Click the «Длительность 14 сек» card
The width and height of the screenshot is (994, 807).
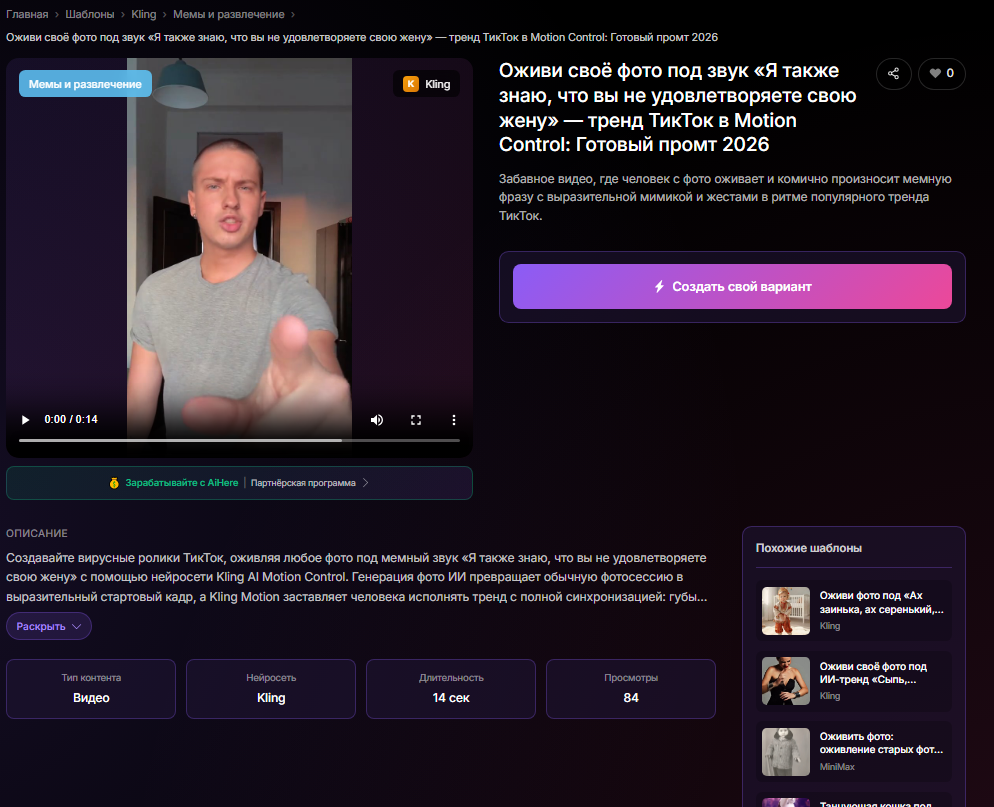[x=451, y=689]
